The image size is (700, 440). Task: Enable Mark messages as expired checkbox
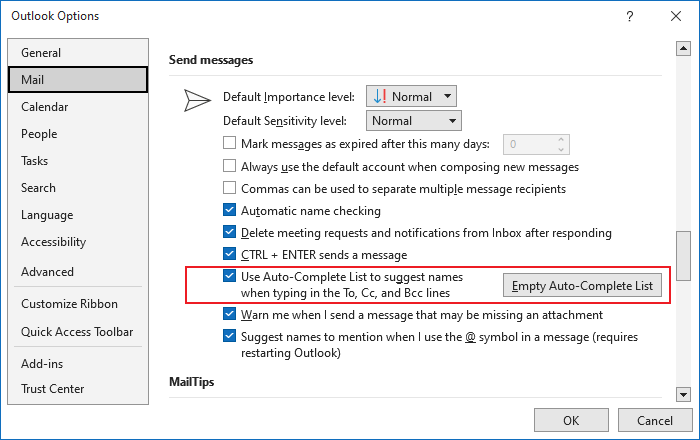point(229,143)
